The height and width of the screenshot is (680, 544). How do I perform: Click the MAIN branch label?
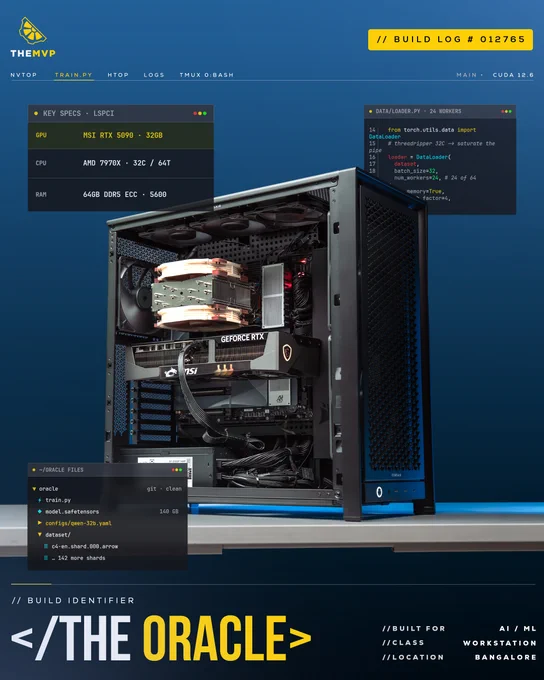[x=467, y=75]
